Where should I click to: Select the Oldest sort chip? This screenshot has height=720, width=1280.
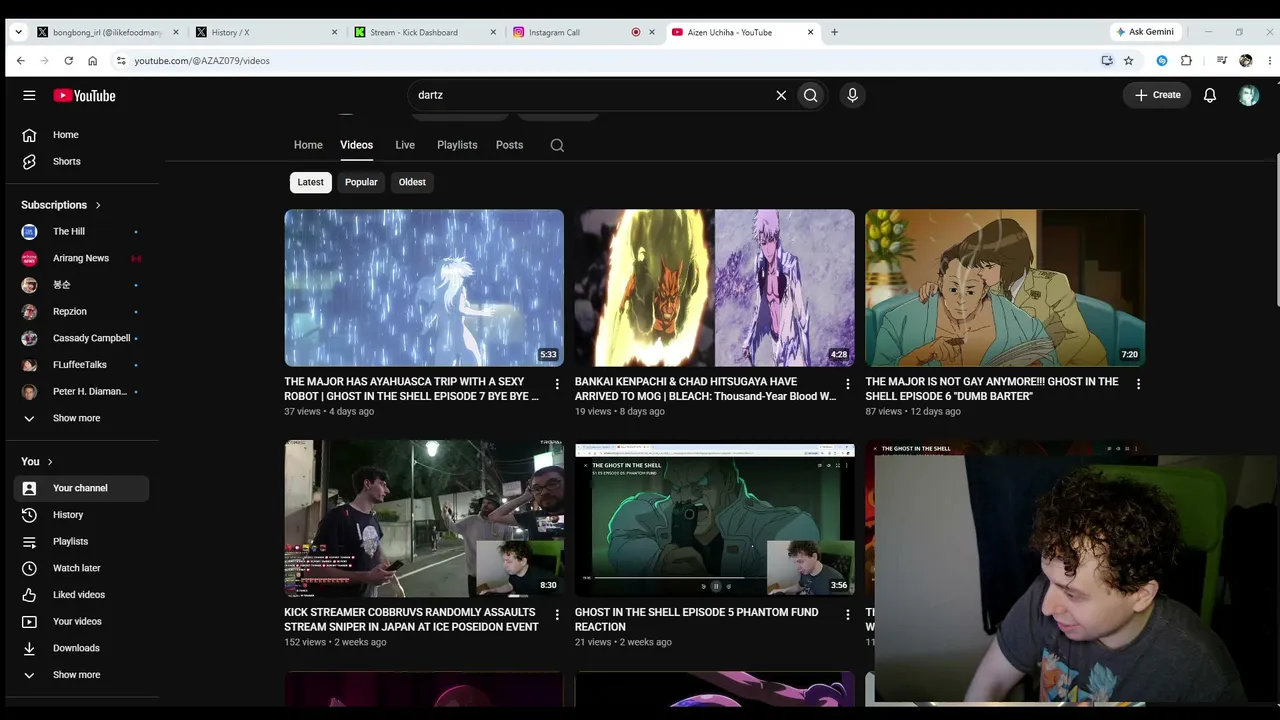[x=412, y=182]
